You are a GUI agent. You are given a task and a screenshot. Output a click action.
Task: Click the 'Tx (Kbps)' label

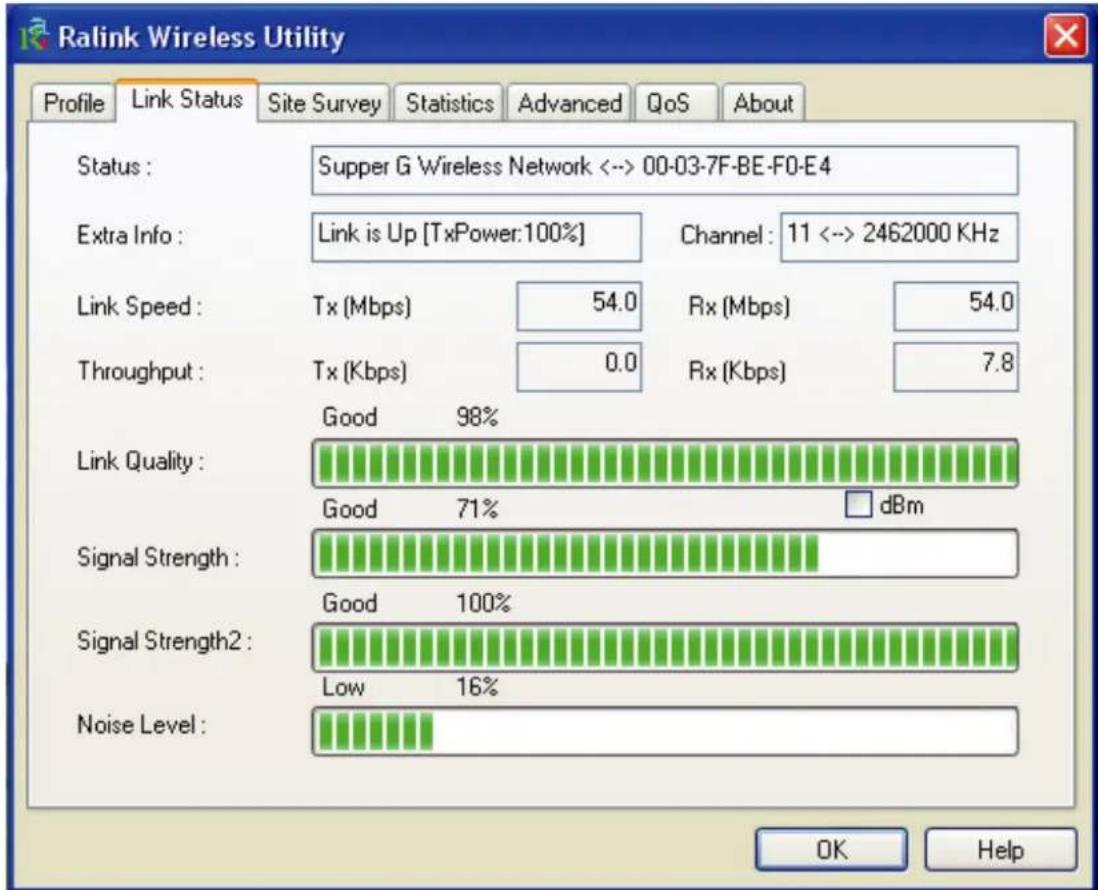(359, 371)
